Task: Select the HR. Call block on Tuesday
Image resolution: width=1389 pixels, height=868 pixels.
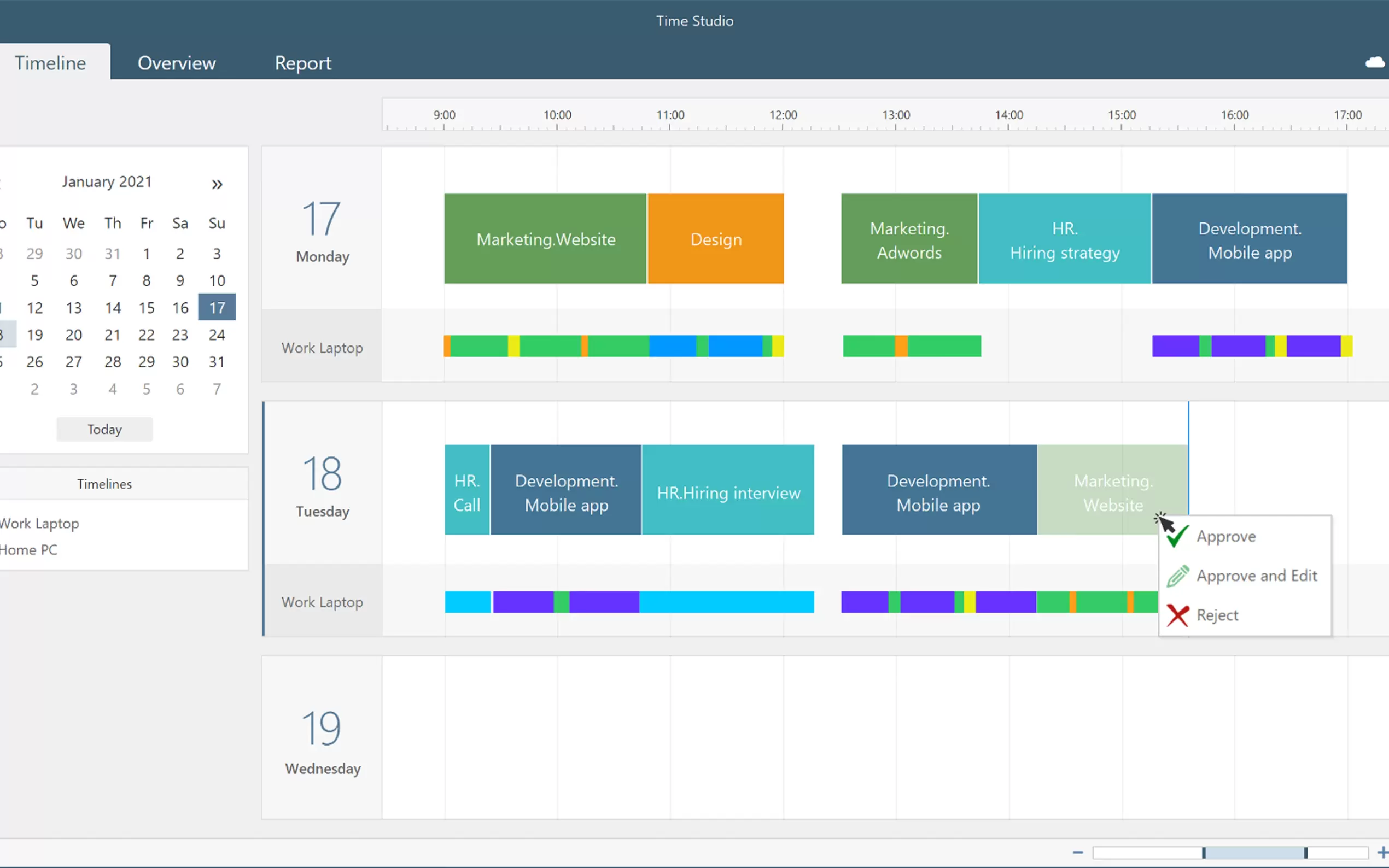Action: 467,490
